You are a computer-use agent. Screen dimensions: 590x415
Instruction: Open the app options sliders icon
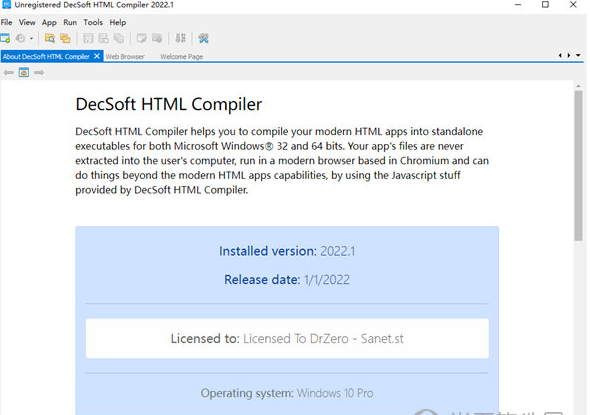[x=181, y=38]
